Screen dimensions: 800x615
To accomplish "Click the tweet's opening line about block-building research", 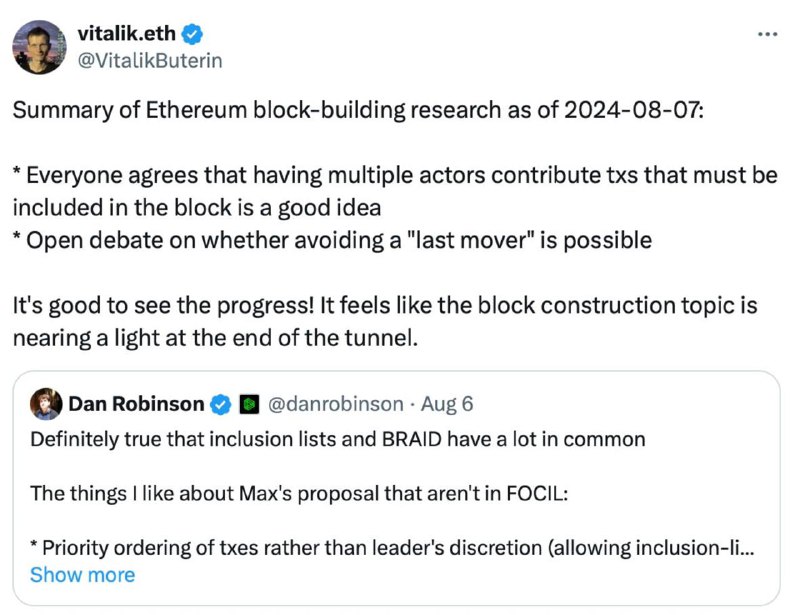I will (x=358, y=110).
